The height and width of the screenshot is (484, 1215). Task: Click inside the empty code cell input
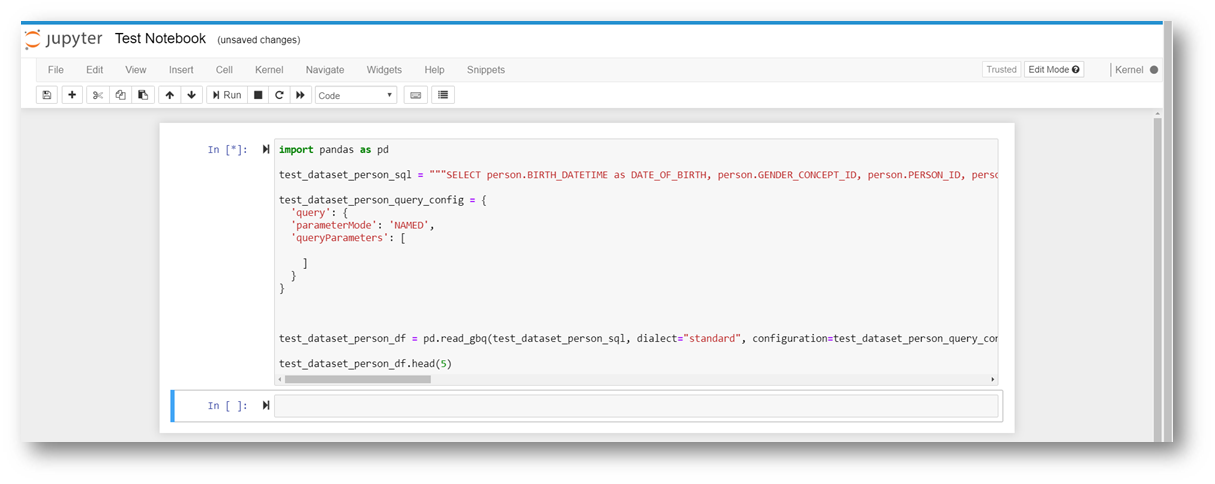(636, 405)
